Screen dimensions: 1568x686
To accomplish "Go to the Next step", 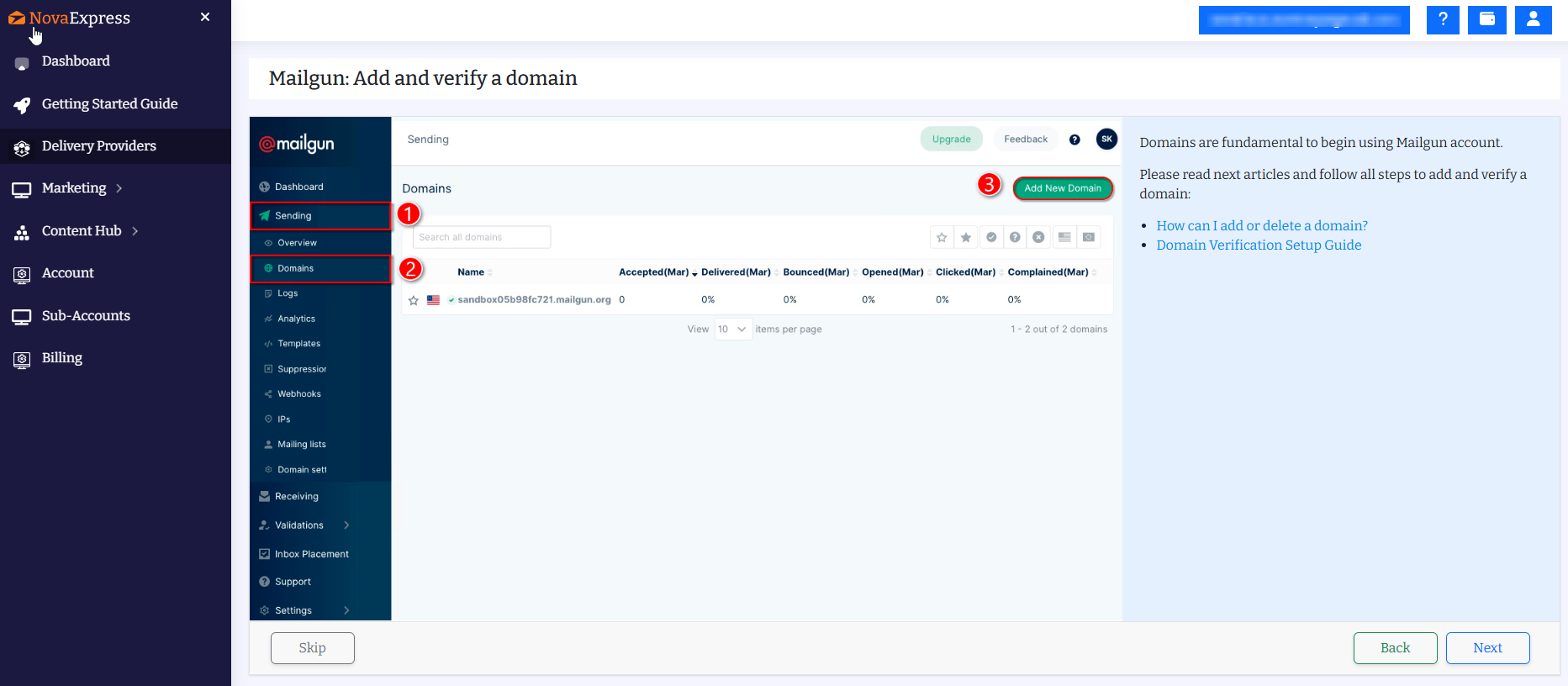I will coord(1486,647).
